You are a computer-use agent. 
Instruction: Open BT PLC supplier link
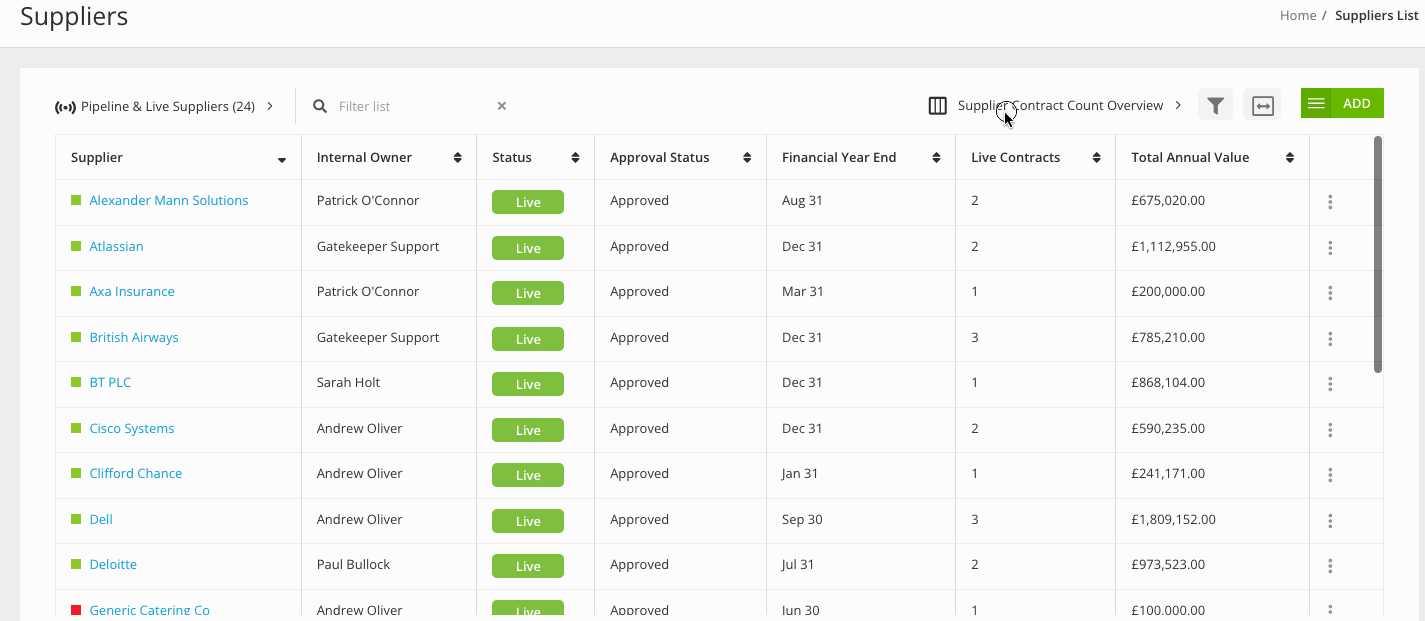point(110,382)
